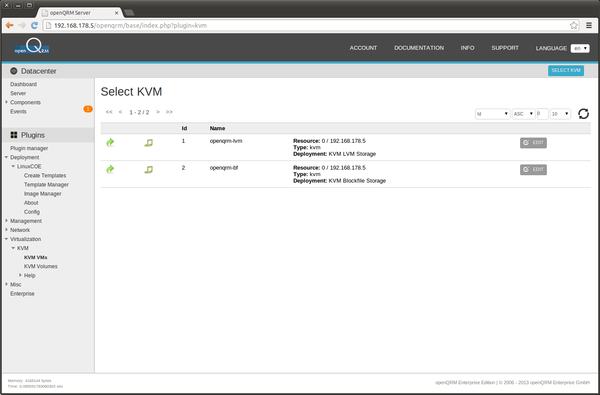Click EDIT for openqrm-bf
The height and width of the screenshot is (395, 600).
[533, 170]
